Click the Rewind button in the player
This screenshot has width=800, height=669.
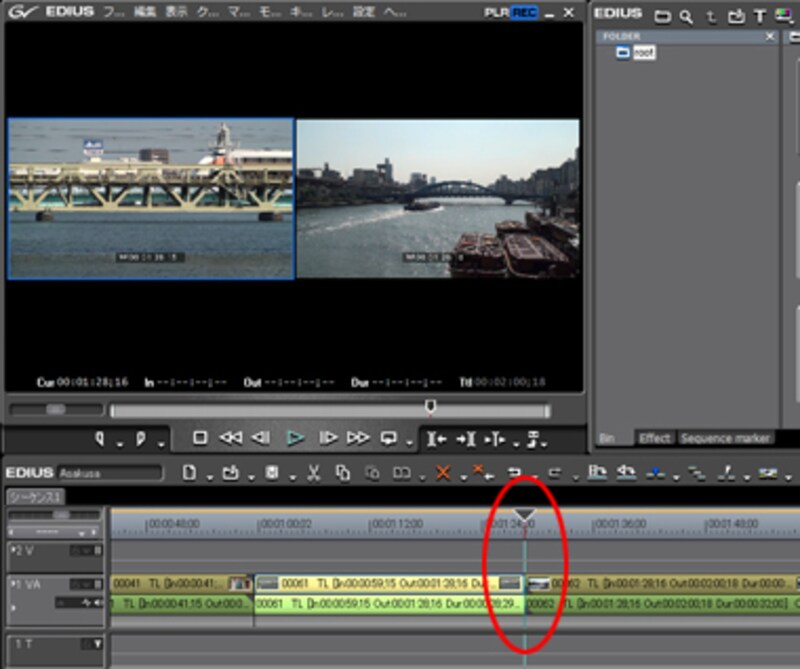230,438
